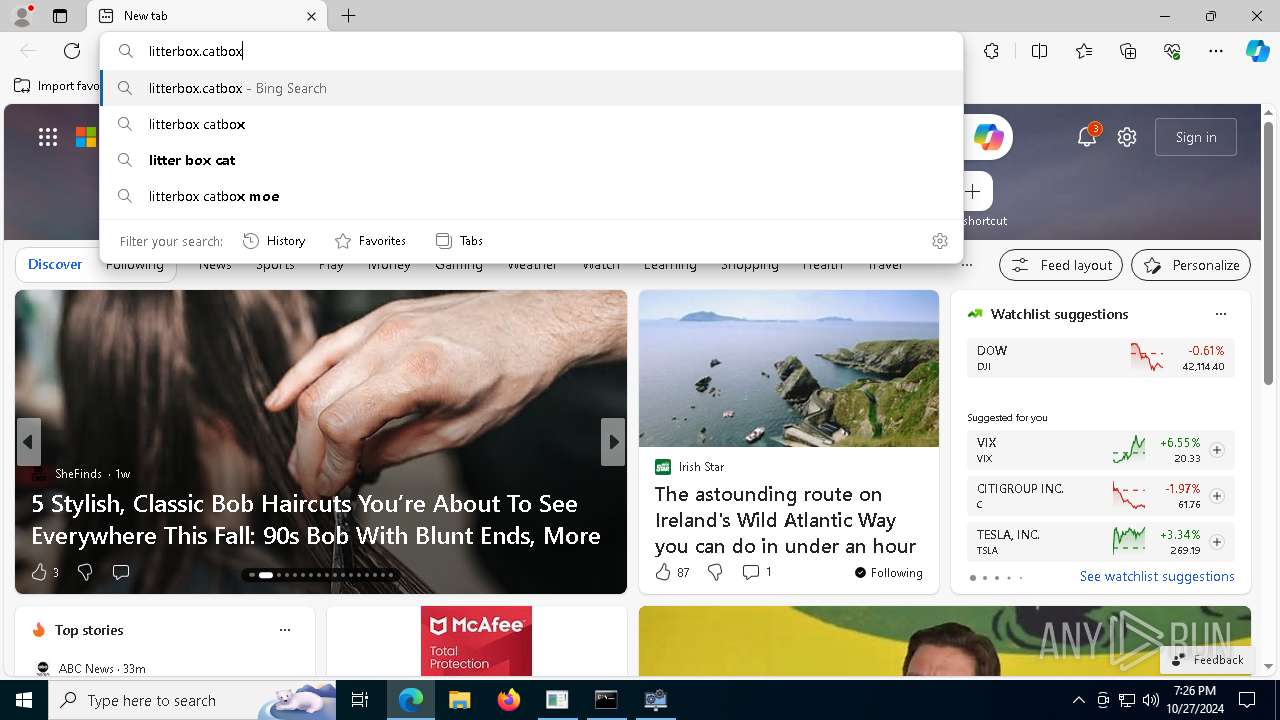
Task: Open the profile icon in title bar
Action: pyautogui.click(x=21, y=16)
